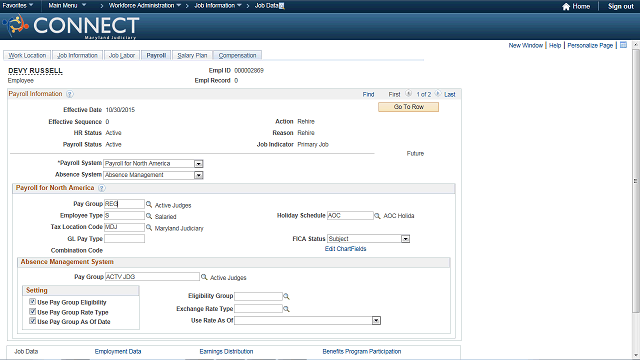Open Employee Type lookup magnifier
640x360 pixels.
pyautogui.click(x=149, y=216)
